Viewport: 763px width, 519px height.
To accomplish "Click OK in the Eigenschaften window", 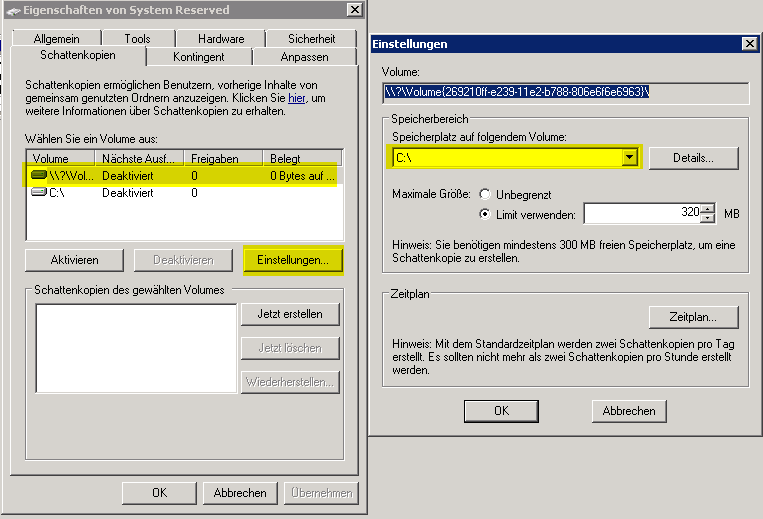I will click(160, 493).
